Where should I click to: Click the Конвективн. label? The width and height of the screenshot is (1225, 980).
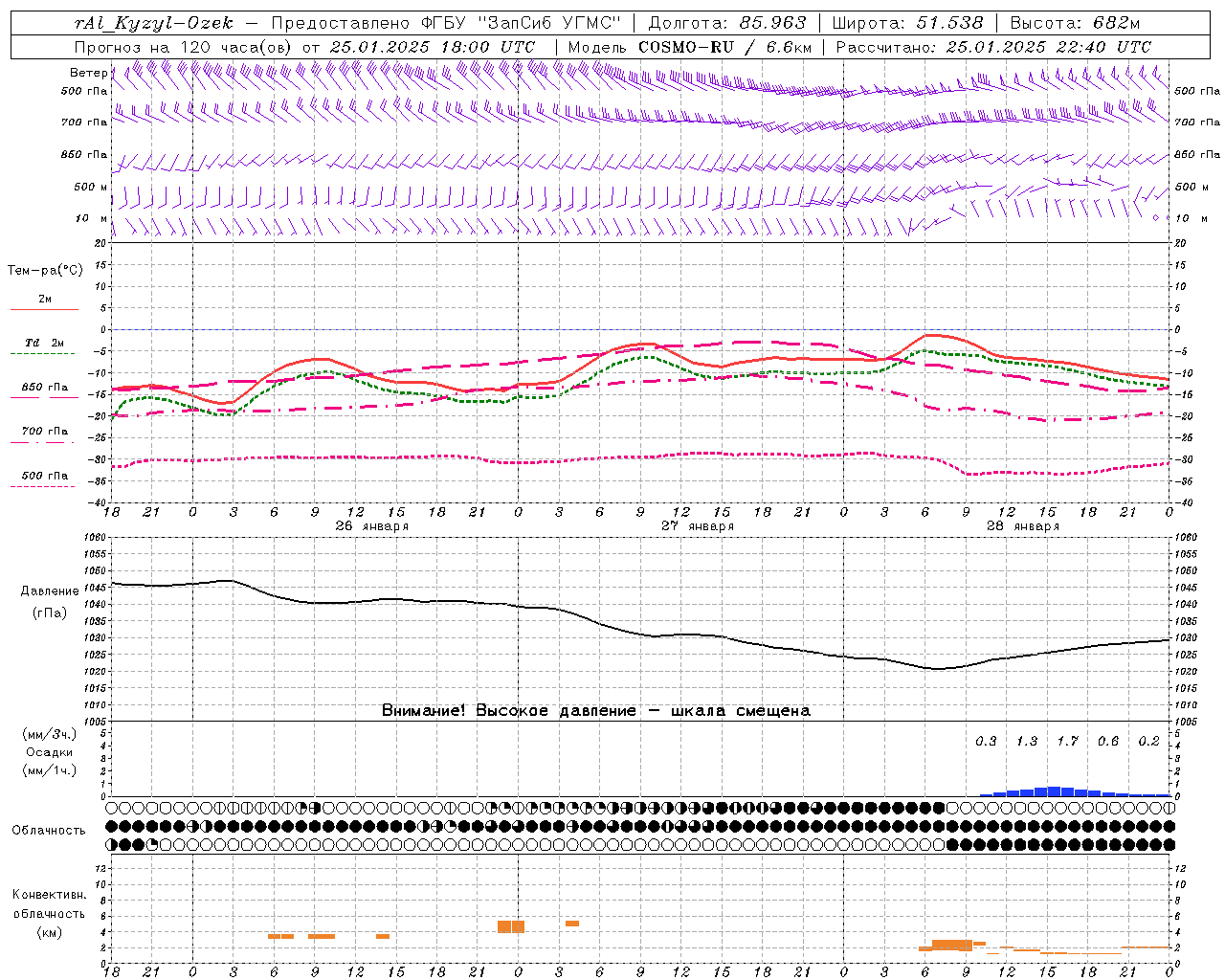tap(49, 895)
